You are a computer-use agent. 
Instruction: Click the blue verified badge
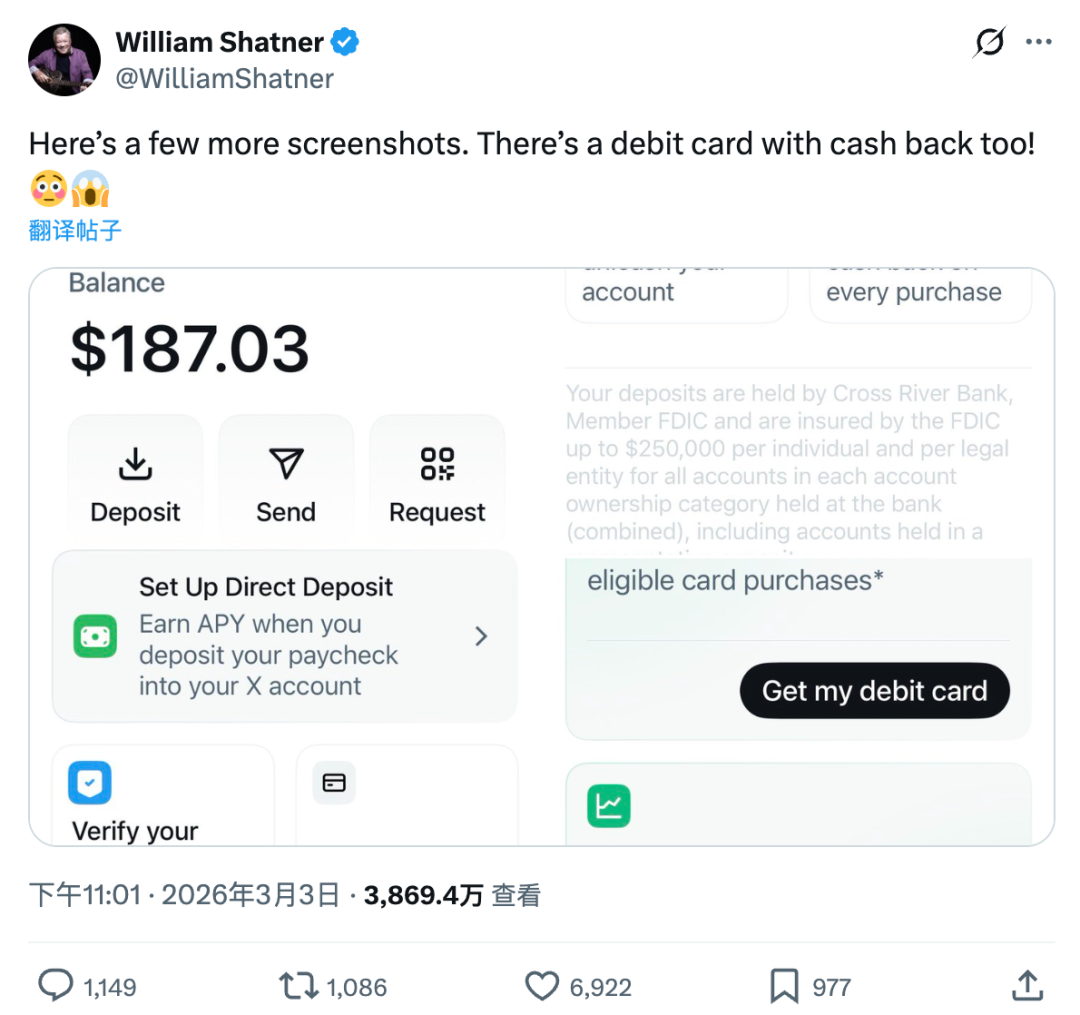tap(346, 43)
